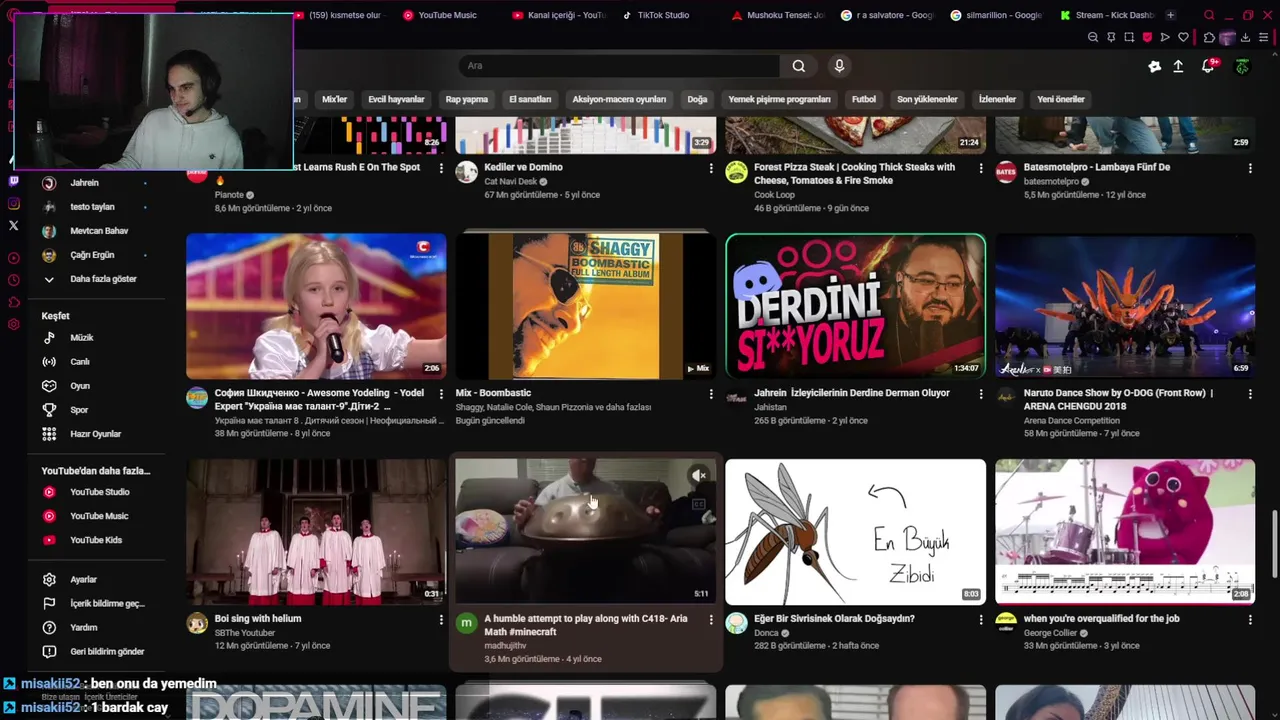Click the upload video arrow icon

pos(1178,66)
